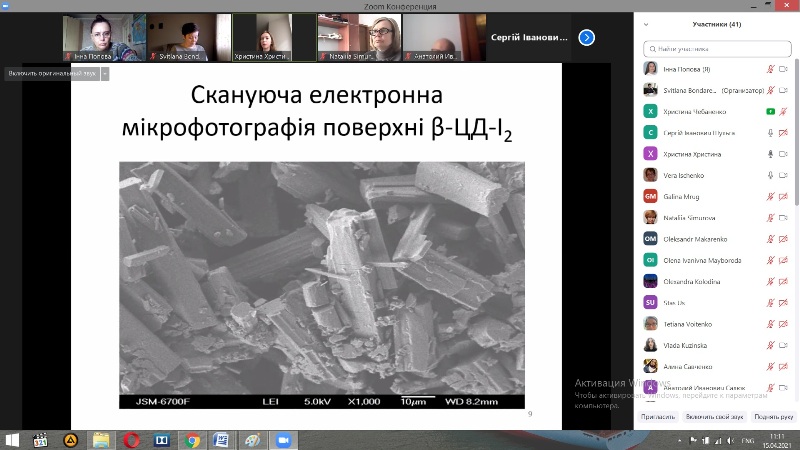The image size is (800, 450).
Task: Open the Zoom app in taskbar
Action: 281,439
